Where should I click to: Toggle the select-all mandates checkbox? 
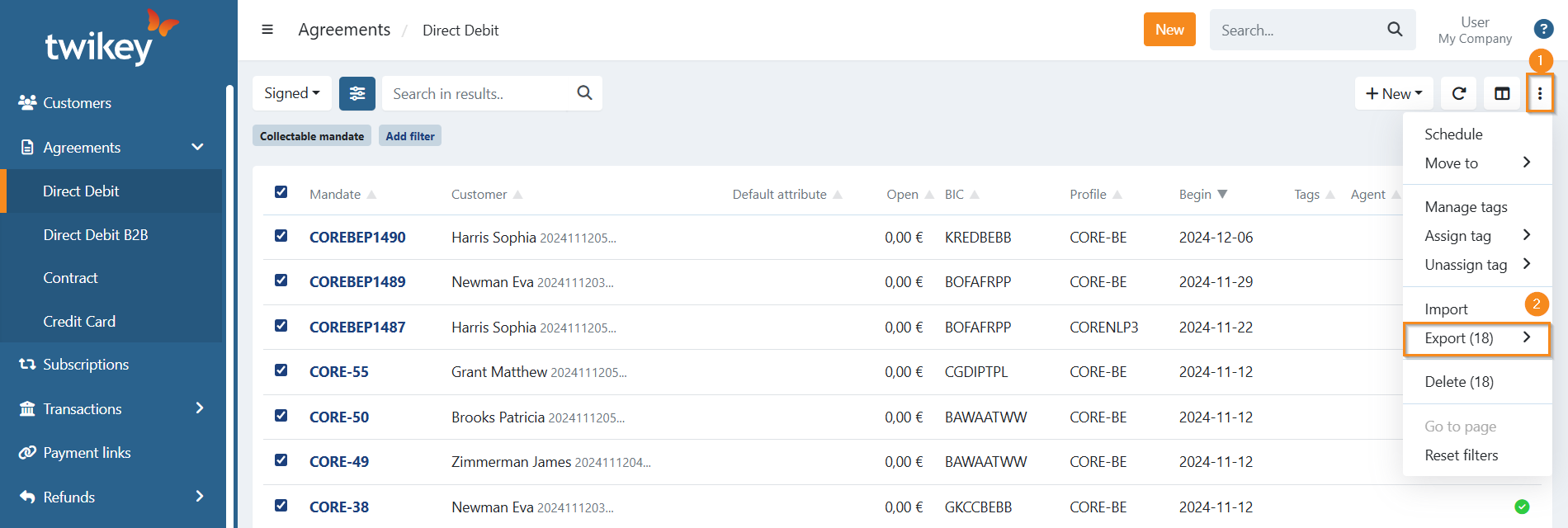(281, 192)
